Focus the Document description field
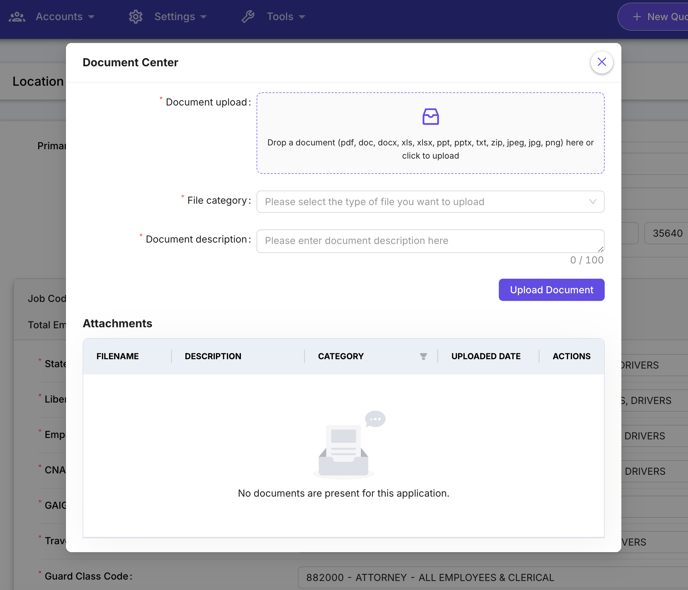The width and height of the screenshot is (688, 590). point(430,241)
